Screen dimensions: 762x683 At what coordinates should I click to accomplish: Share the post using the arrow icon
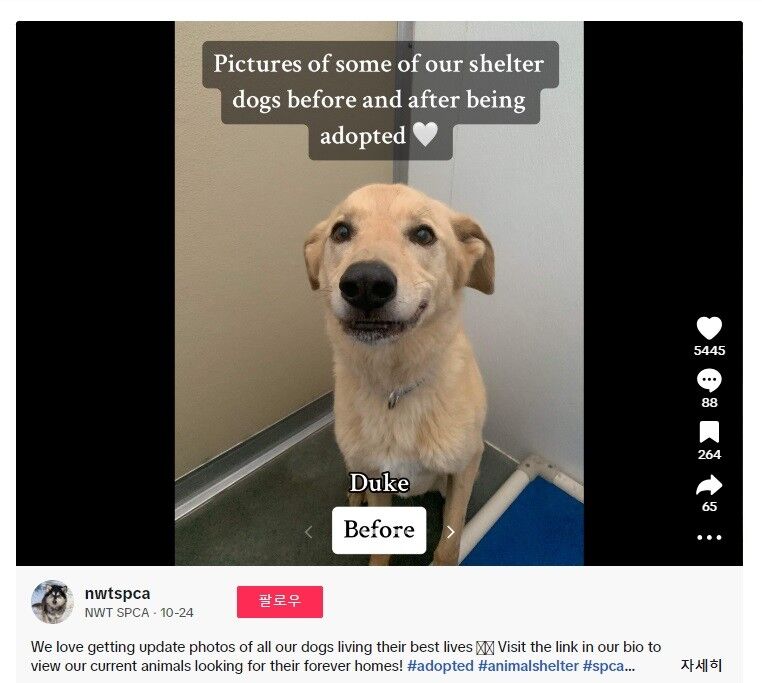click(x=709, y=485)
